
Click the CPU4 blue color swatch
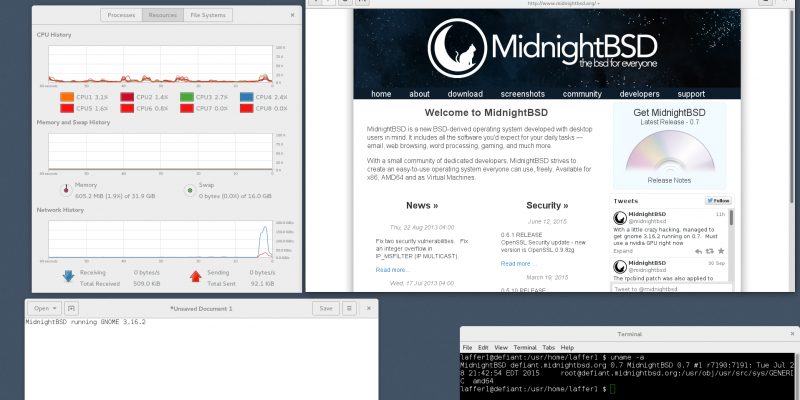pyautogui.click(x=246, y=97)
